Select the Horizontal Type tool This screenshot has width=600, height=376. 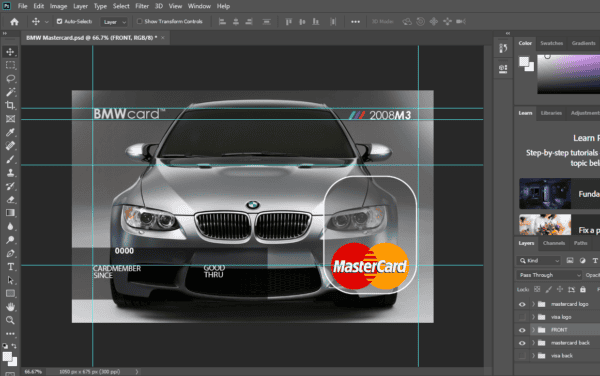pyautogui.click(x=10, y=267)
